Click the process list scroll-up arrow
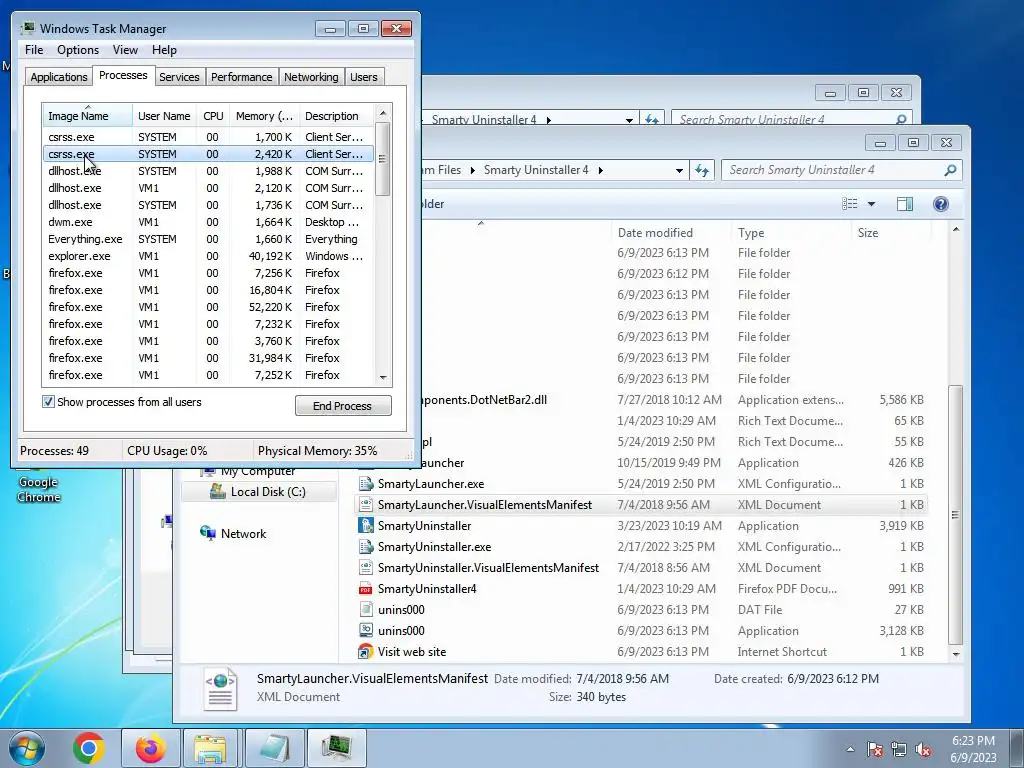Screen dimensions: 1024x768 pyautogui.click(x=383, y=113)
